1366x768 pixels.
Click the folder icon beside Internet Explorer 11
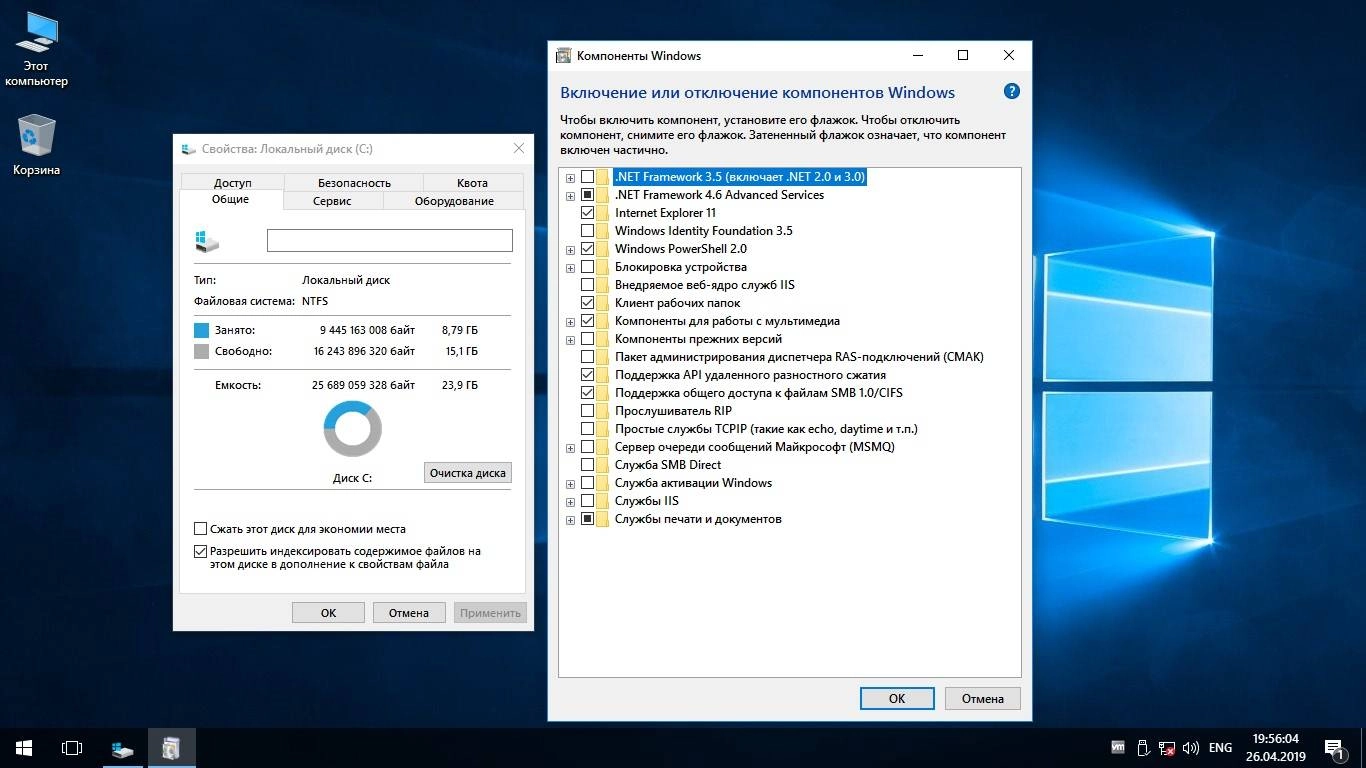tap(603, 213)
